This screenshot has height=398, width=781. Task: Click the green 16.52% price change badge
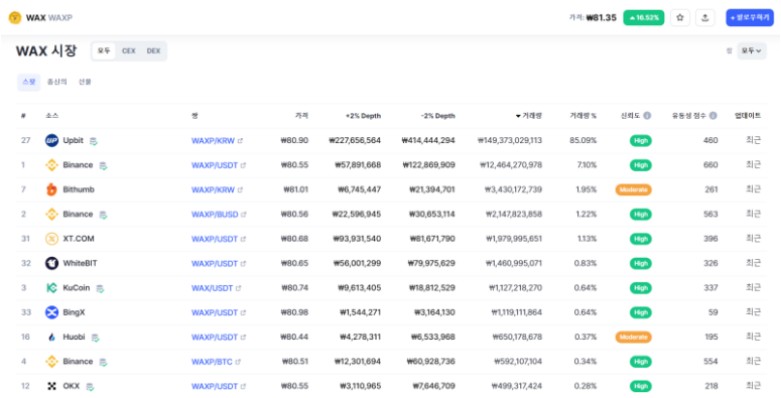(x=644, y=18)
